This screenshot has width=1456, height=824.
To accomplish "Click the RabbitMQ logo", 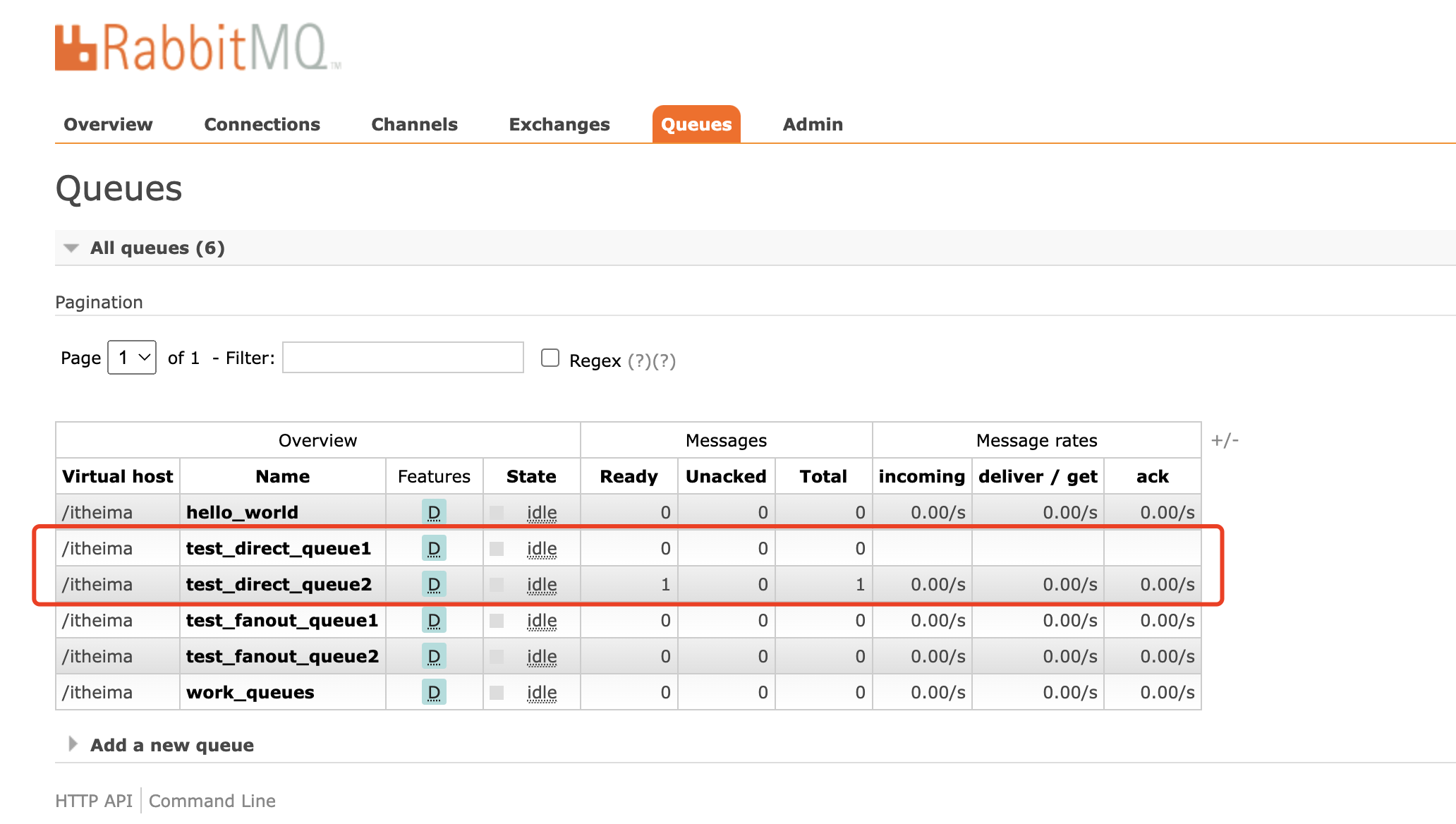I will (x=197, y=48).
